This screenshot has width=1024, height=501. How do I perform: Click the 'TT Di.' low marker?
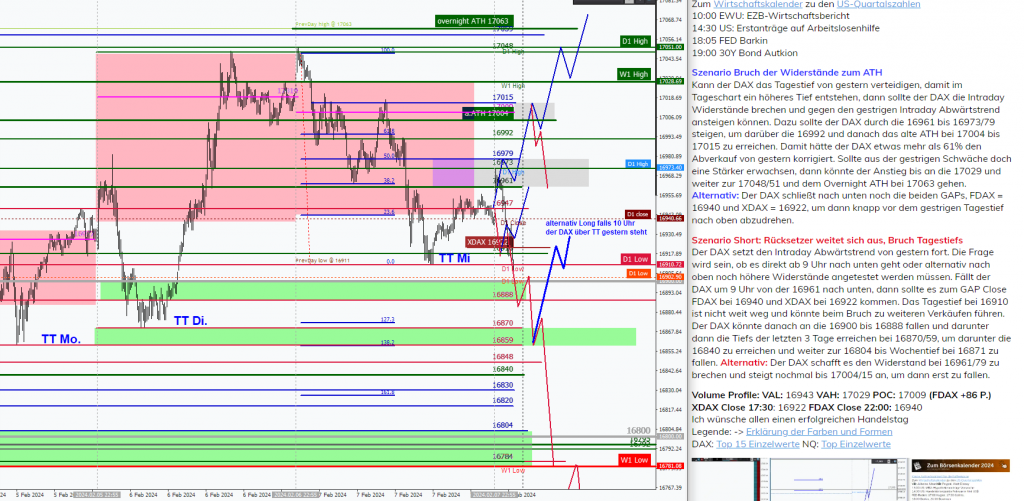tap(192, 321)
